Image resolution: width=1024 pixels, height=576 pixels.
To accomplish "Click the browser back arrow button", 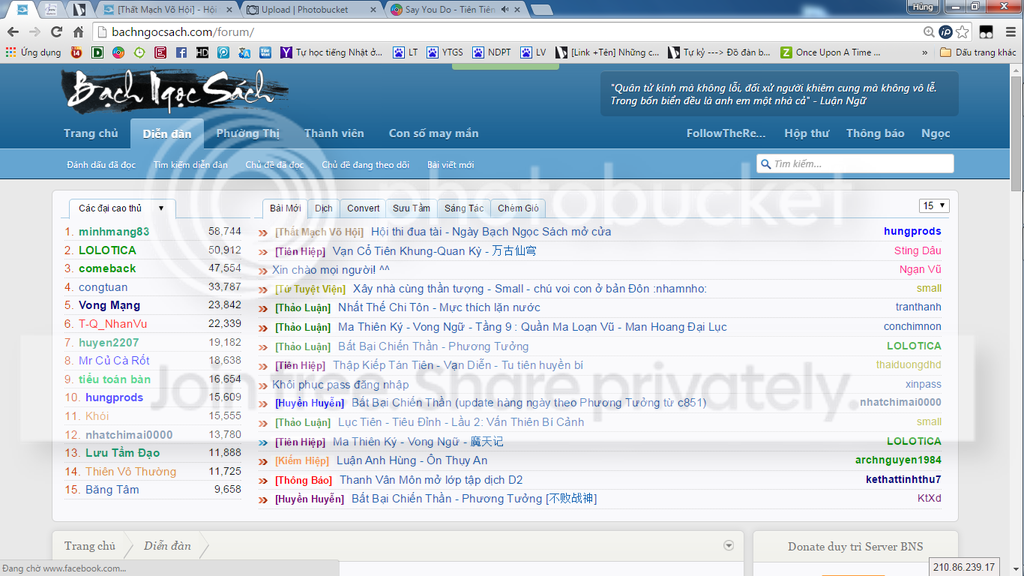I will [x=14, y=32].
